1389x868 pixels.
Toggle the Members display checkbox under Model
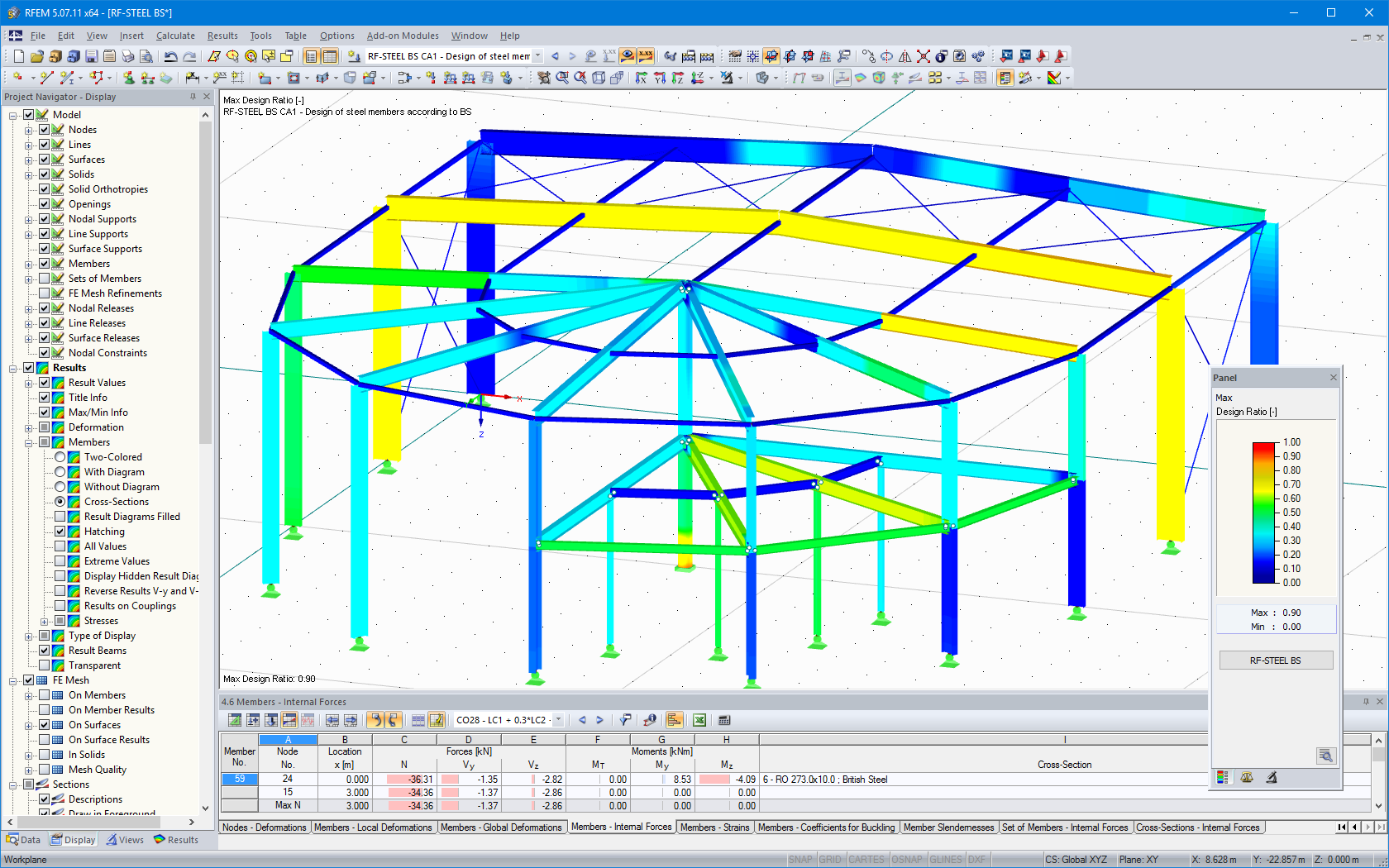point(45,264)
